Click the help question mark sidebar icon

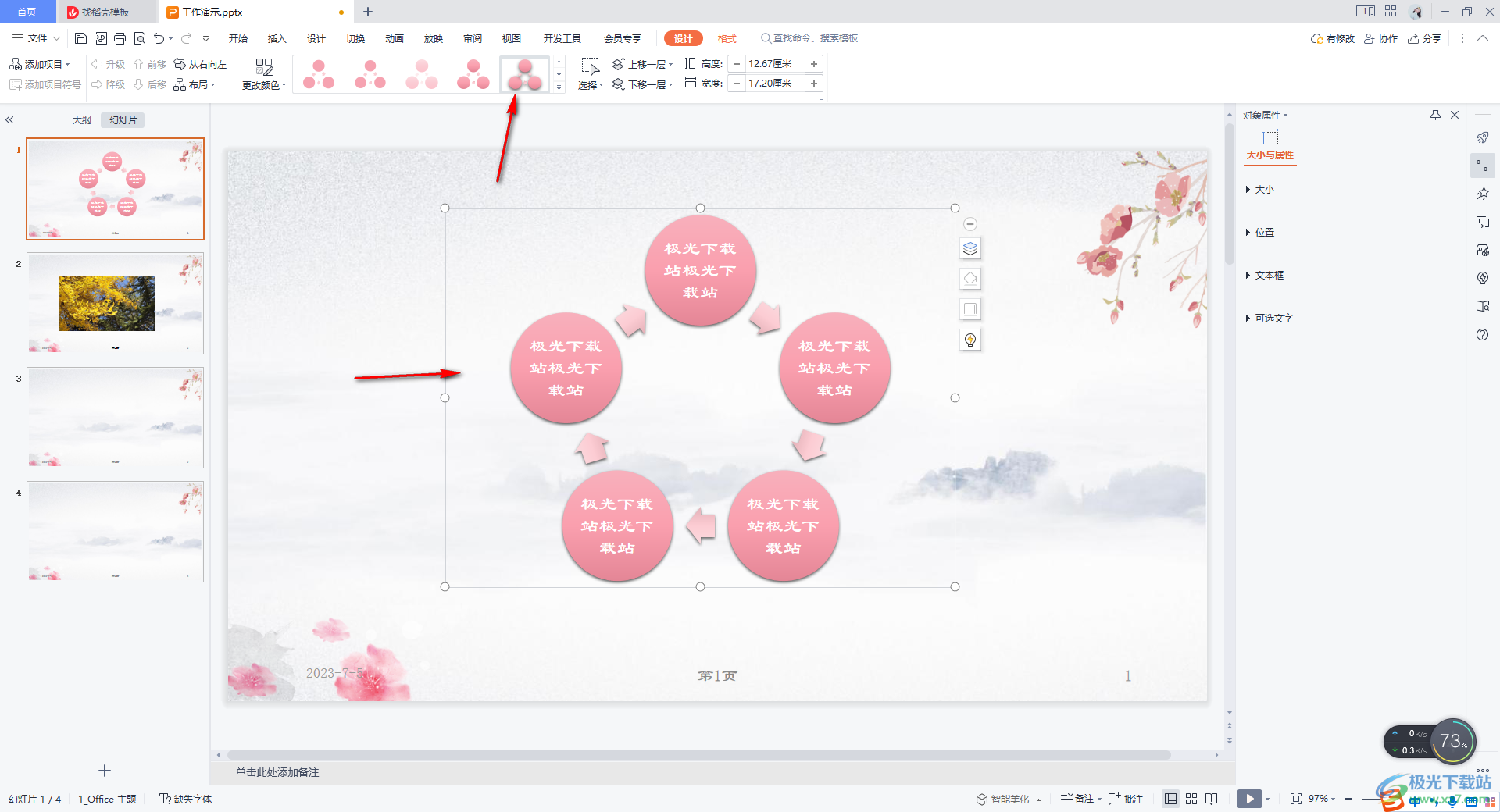[x=1483, y=335]
